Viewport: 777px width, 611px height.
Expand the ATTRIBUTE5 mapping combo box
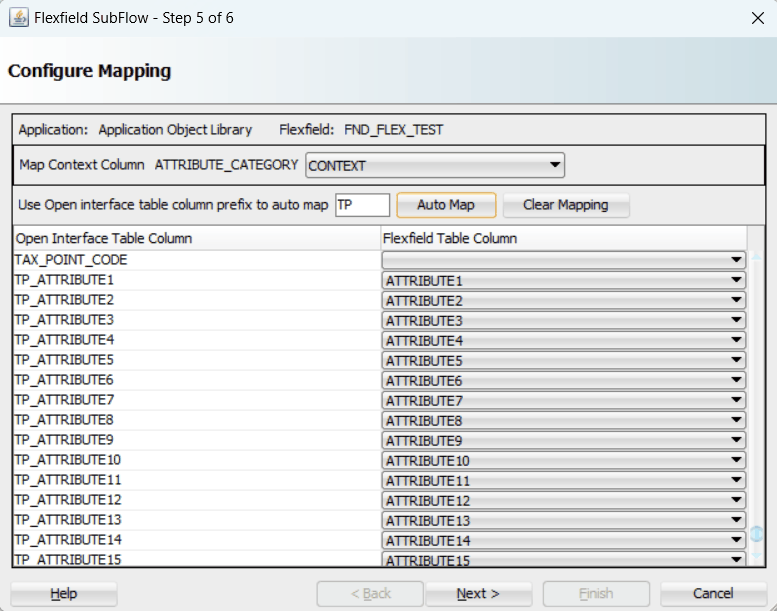[564, 360]
